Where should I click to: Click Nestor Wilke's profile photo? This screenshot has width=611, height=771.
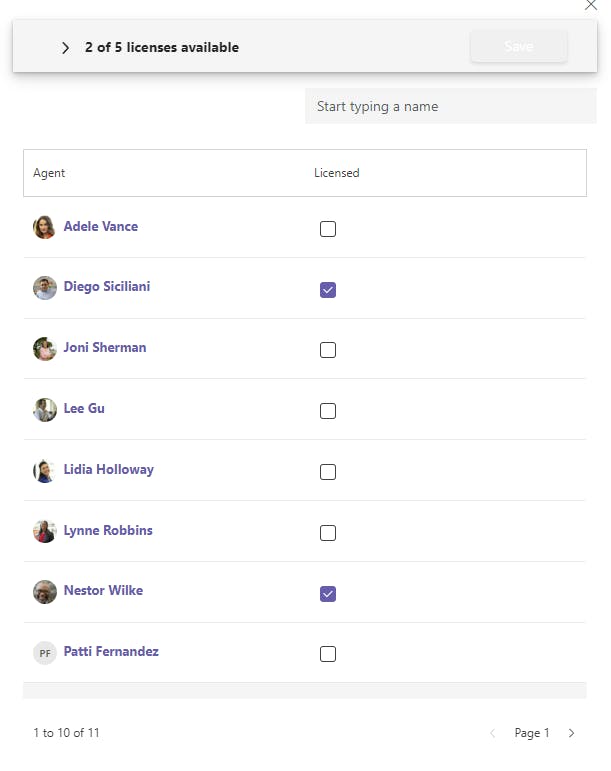[x=44, y=592]
